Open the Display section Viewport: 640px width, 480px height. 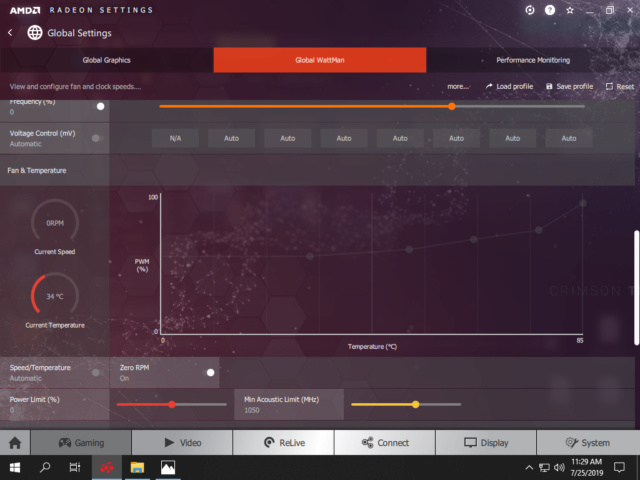point(486,442)
